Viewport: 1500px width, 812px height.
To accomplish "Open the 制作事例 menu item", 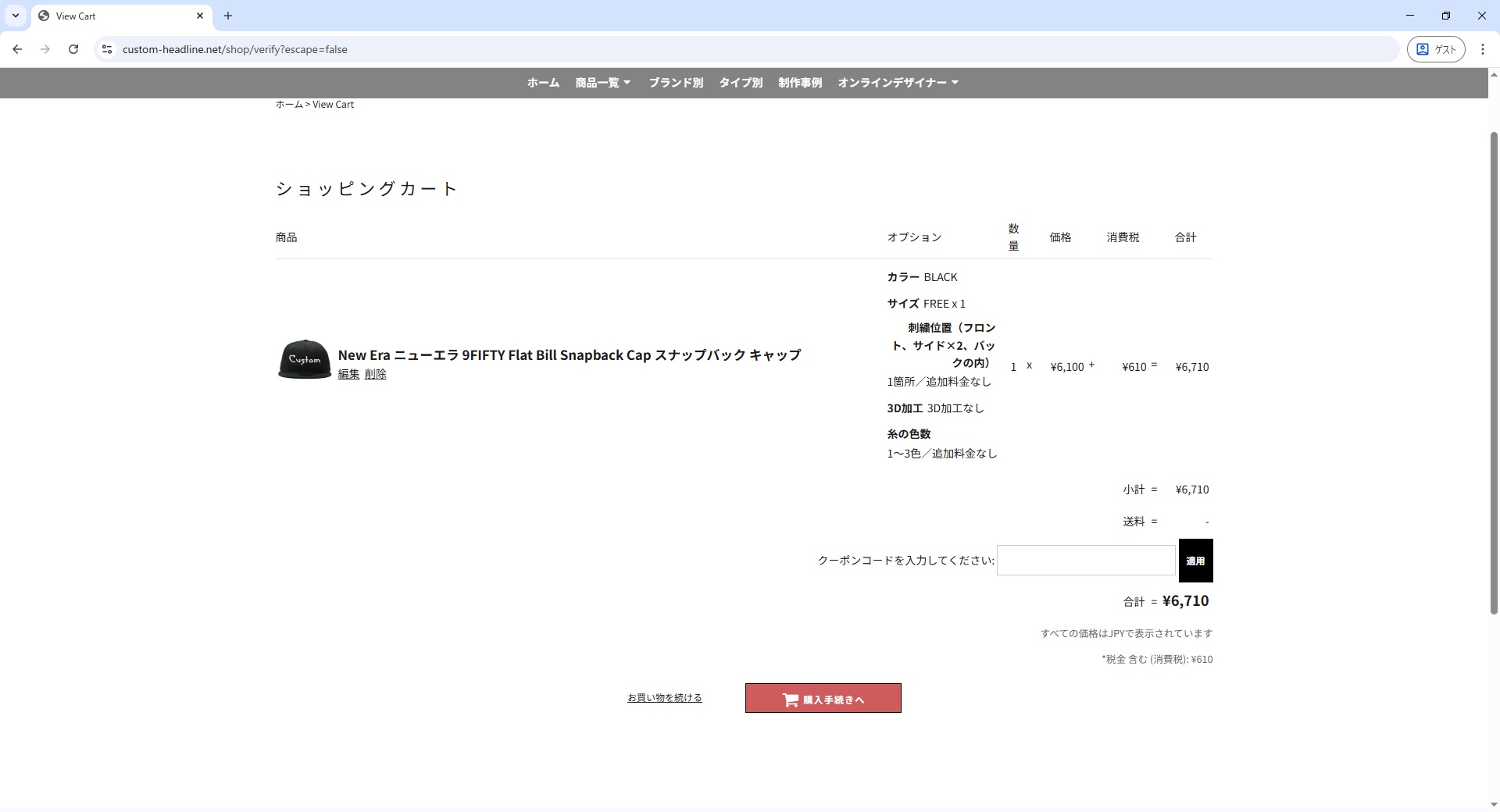I will (x=800, y=83).
